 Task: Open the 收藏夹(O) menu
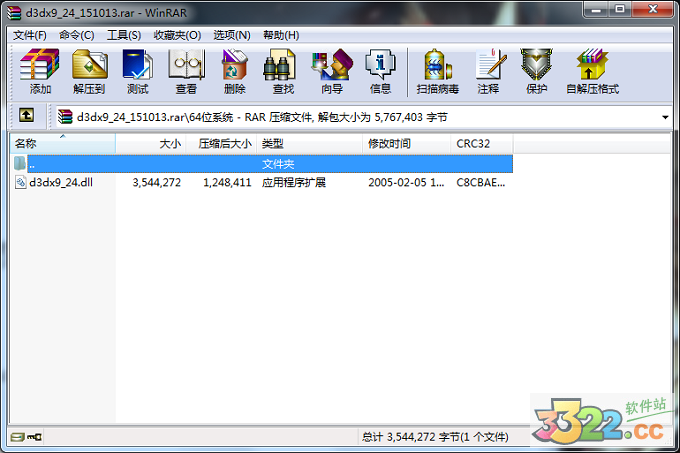[177, 35]
